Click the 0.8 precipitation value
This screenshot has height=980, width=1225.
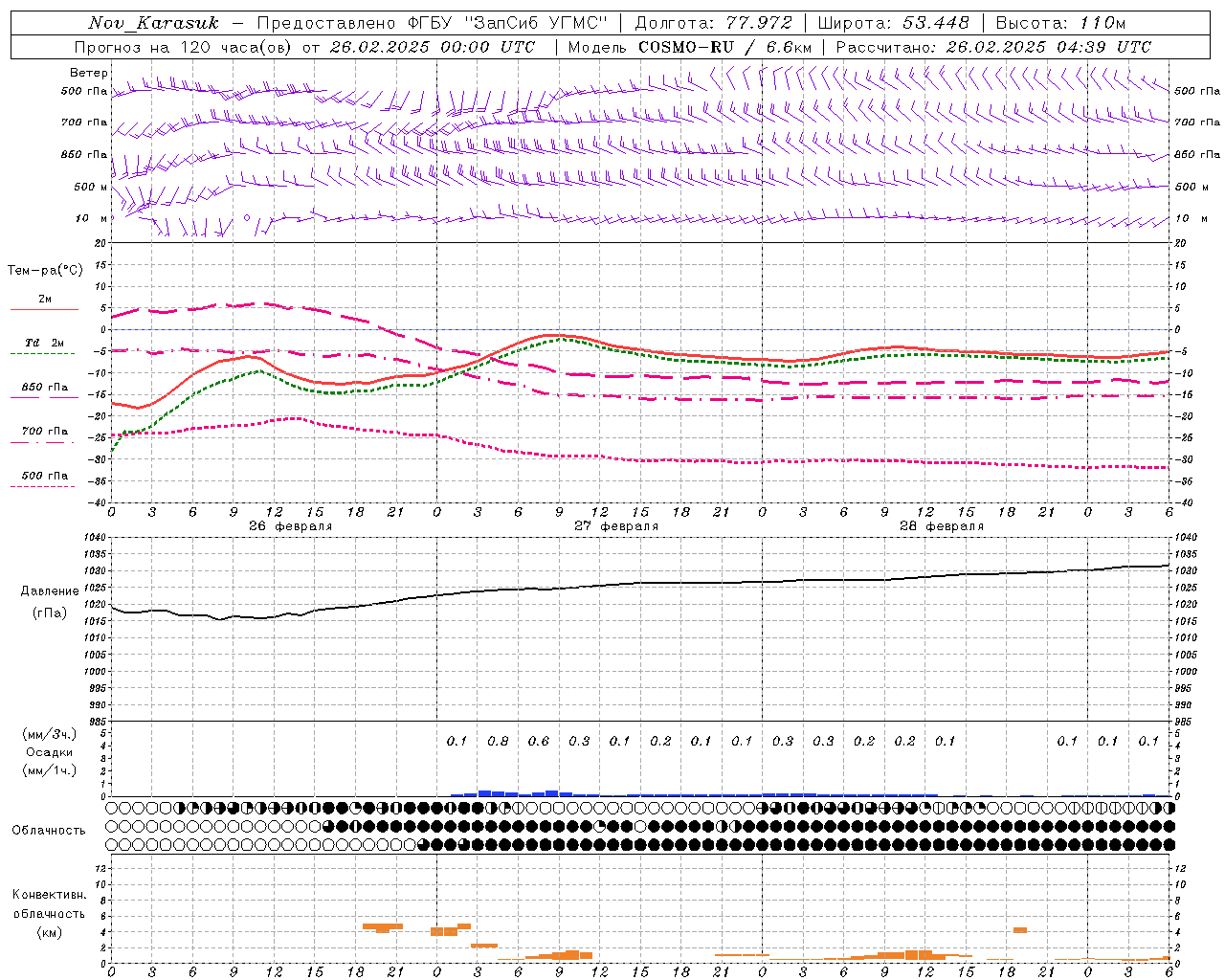pyautogui.click(x=498, y=742)
